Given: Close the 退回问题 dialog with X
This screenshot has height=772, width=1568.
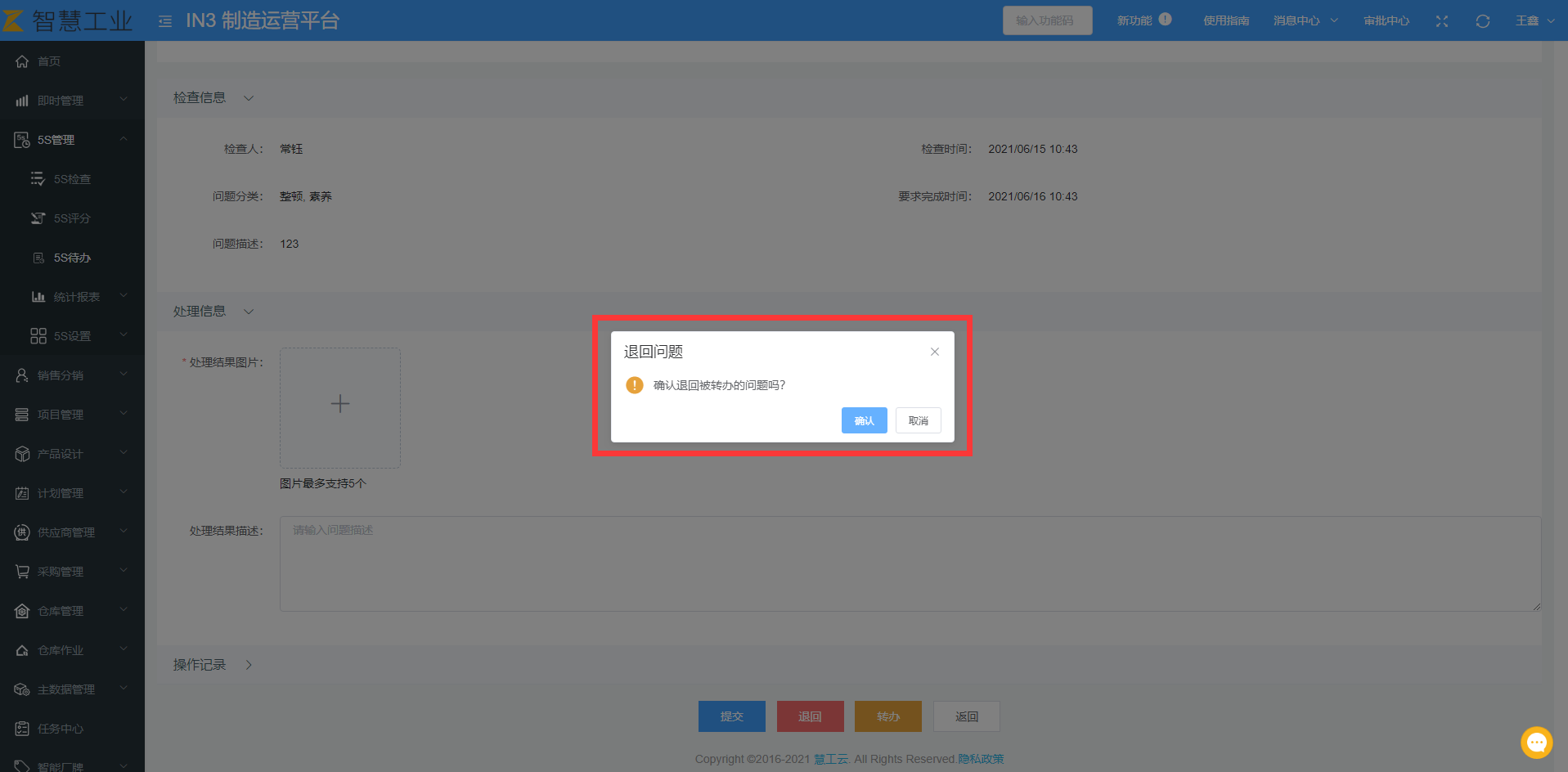Looking at the screenshot, I should (x=934, y=352).
